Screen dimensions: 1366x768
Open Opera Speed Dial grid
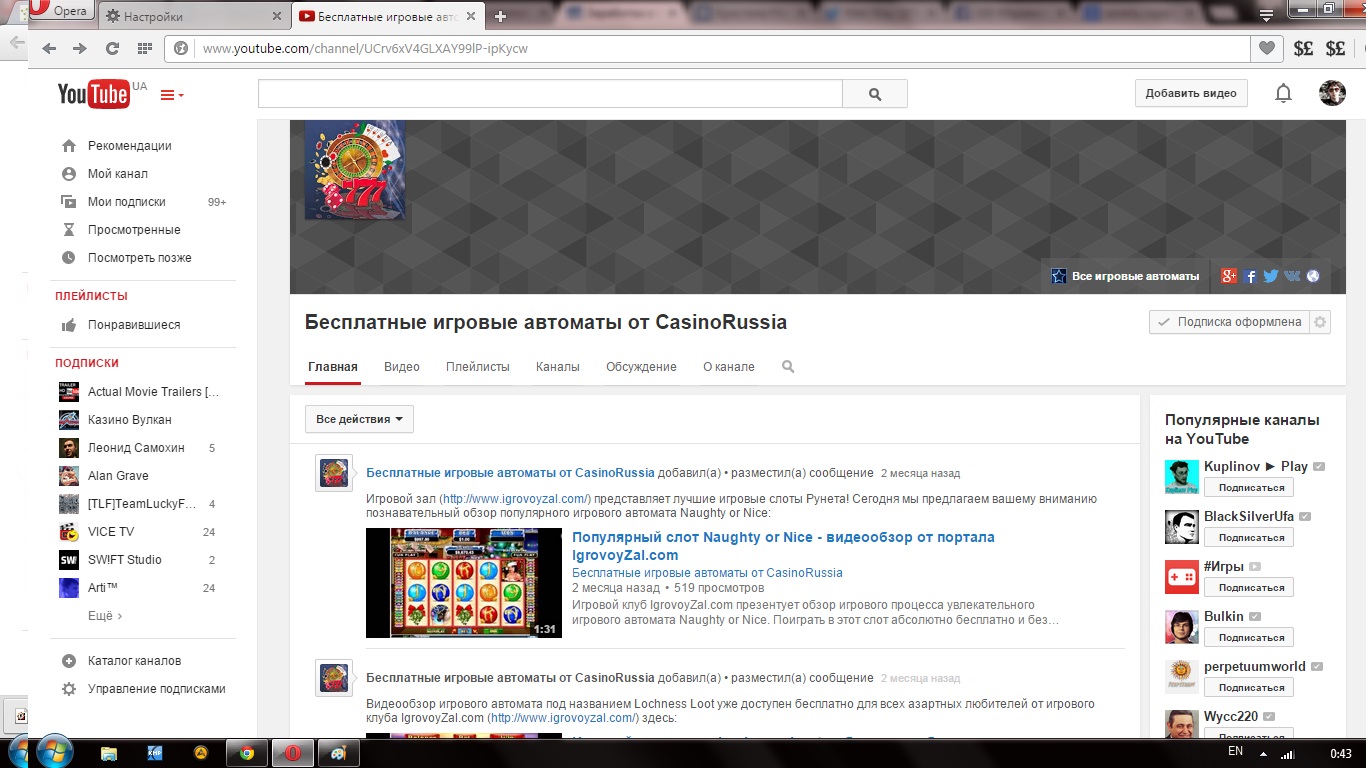(144, 48)
